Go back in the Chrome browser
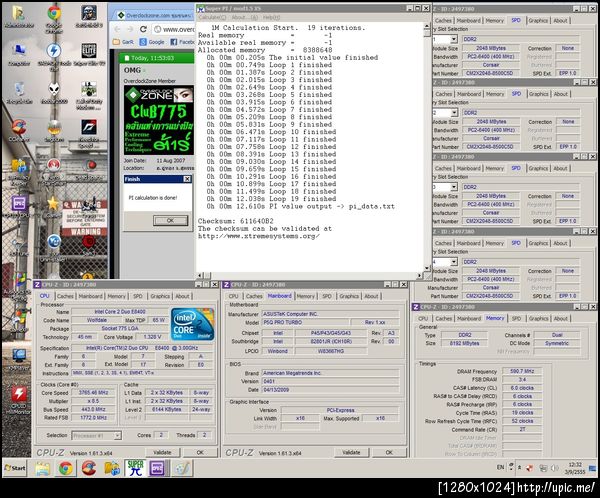This screenshot has height=498, width=600. coord(117,29)
